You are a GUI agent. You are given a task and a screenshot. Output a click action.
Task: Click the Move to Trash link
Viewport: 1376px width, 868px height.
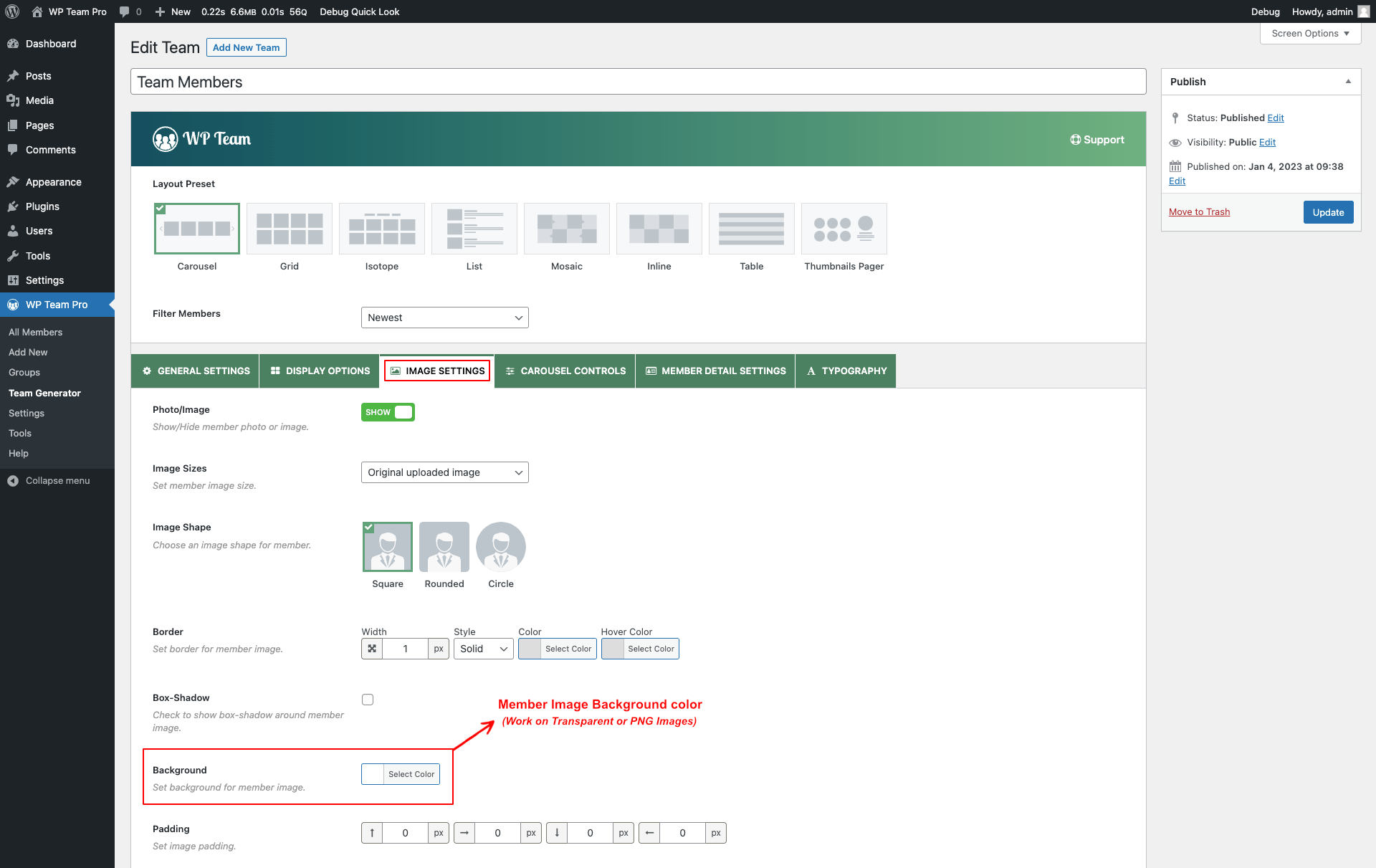(x=1198, y=211)
